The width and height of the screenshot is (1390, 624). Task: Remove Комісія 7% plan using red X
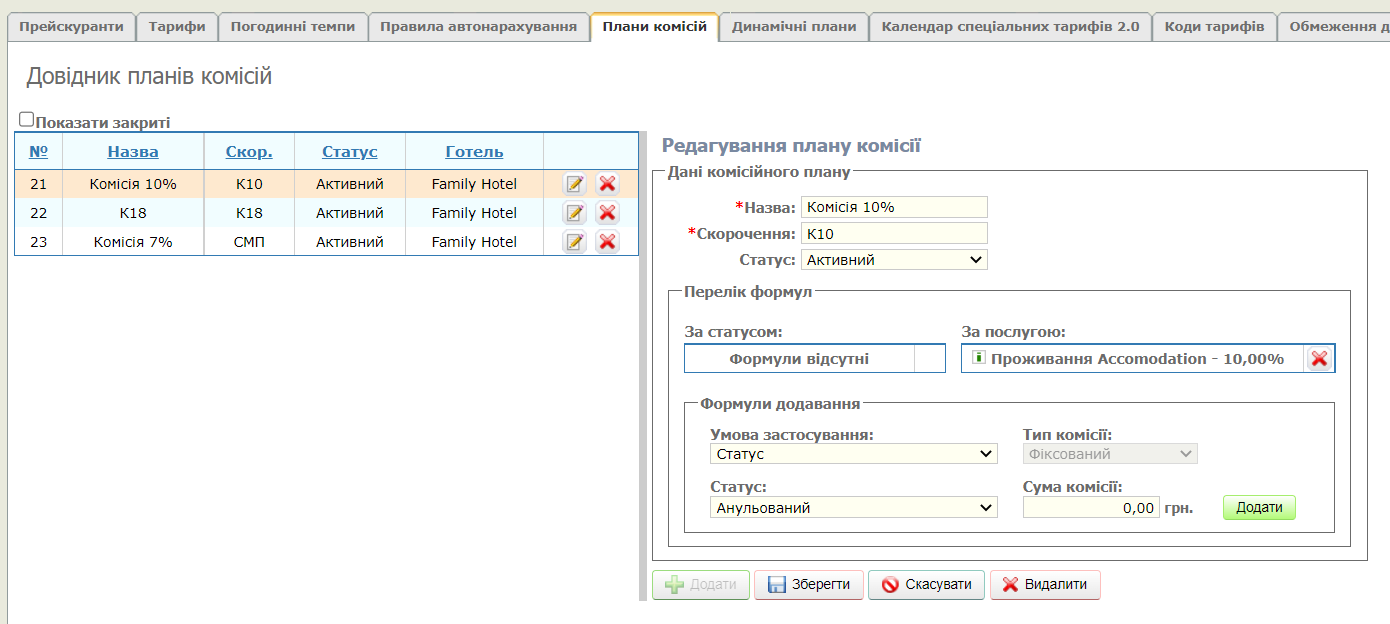click(607, 242)
